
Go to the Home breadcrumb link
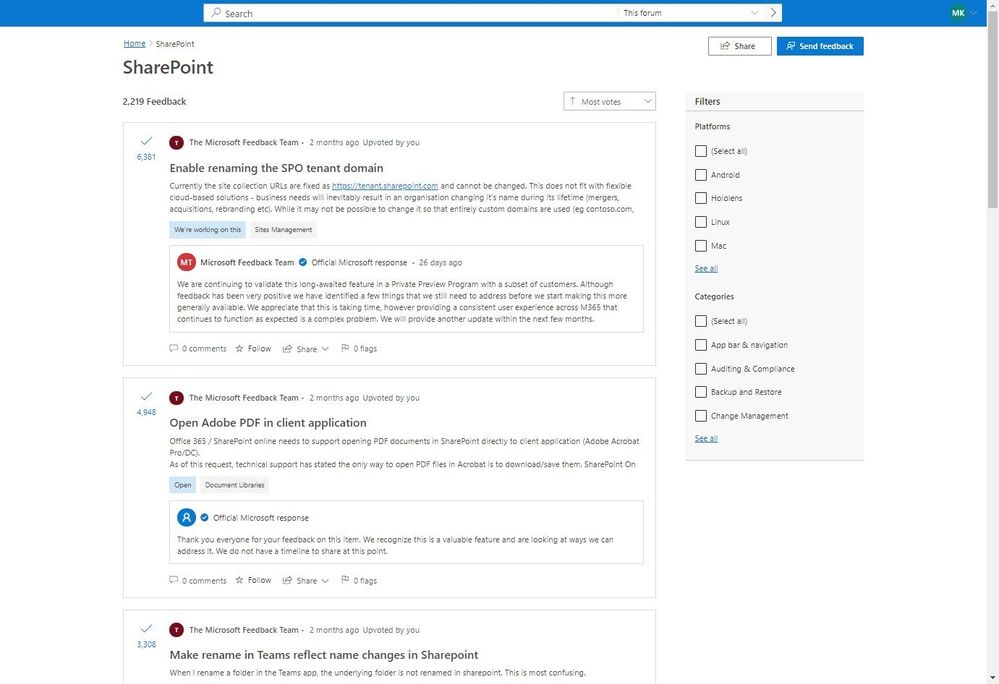(134, 43)
